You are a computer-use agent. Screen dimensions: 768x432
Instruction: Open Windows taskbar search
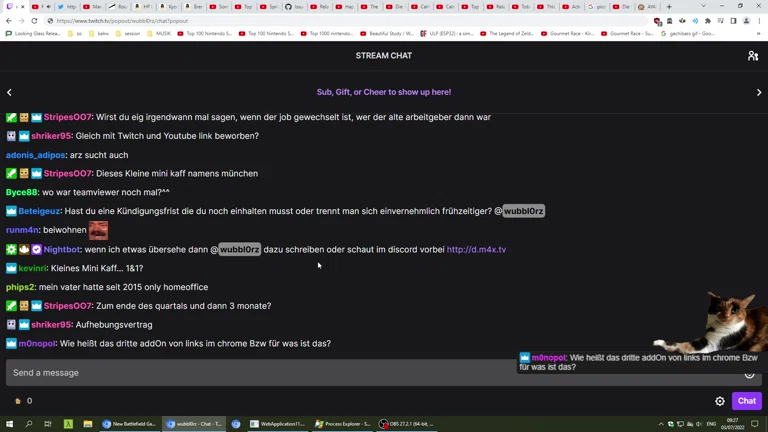click(x=28, y=424)
